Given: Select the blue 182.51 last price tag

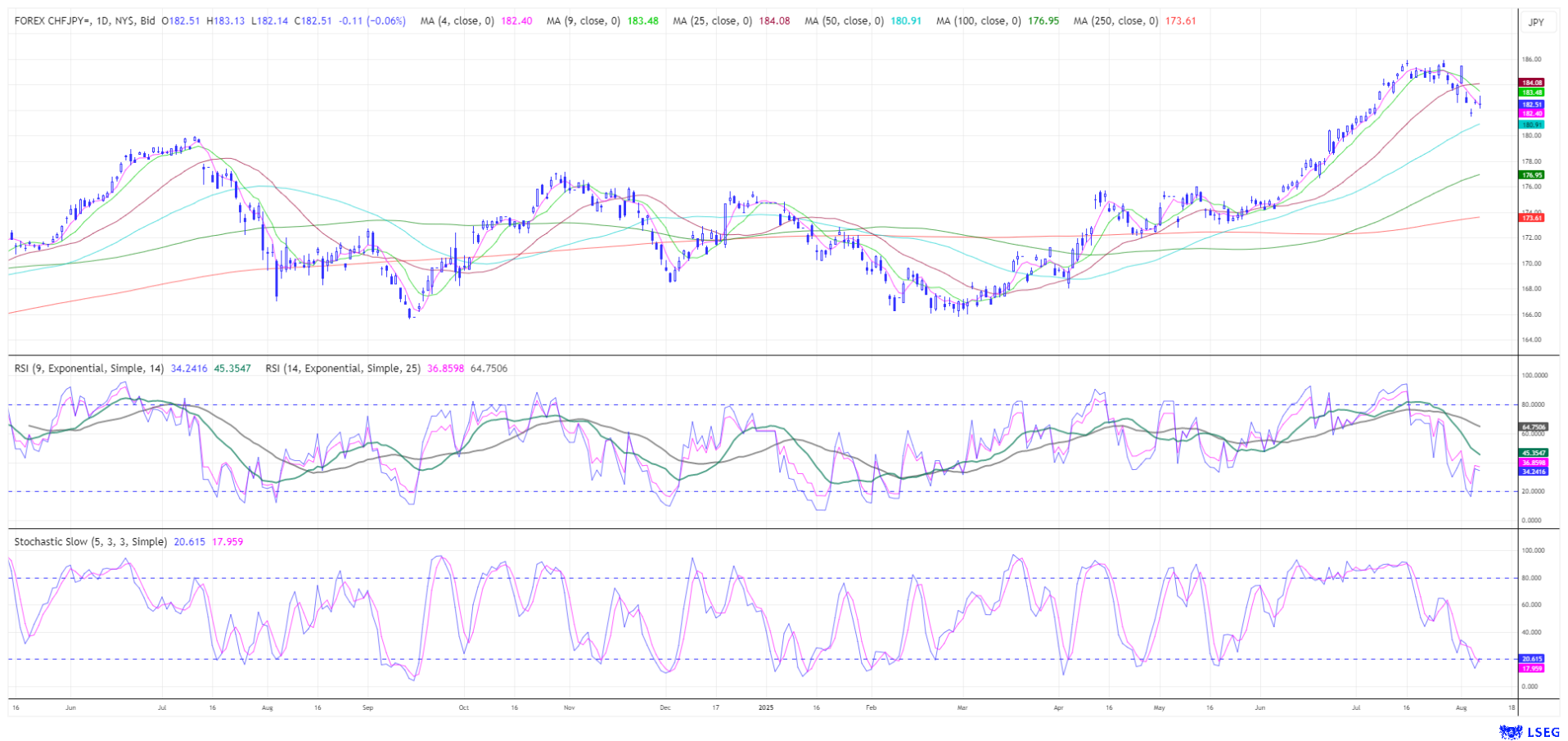Looking at the screenshot, I should (x=1531, y=105).
